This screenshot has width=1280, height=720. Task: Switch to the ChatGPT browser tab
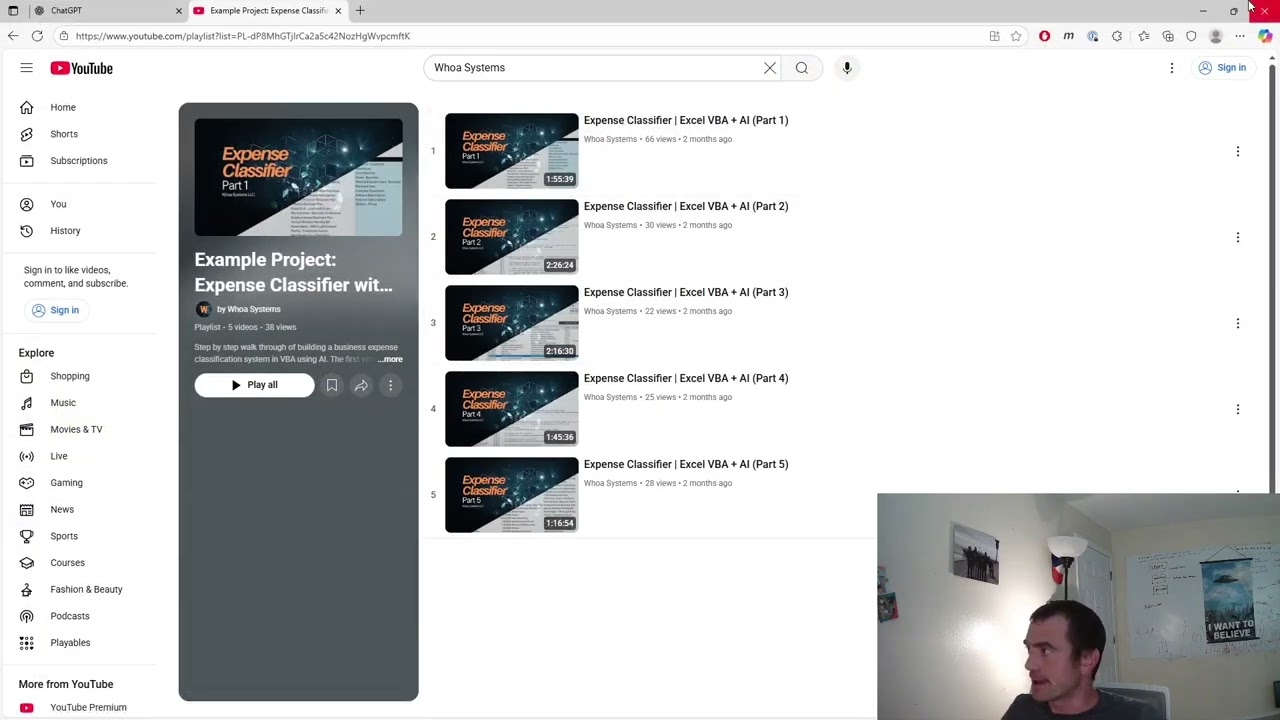coord(107,10)
